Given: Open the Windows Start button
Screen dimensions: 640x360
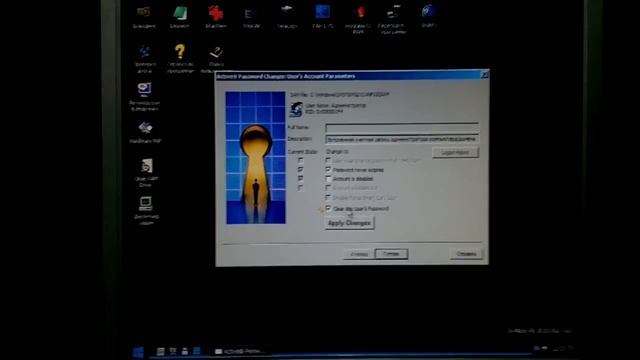Looking at the screenshot, I should [x=138, y=352].
